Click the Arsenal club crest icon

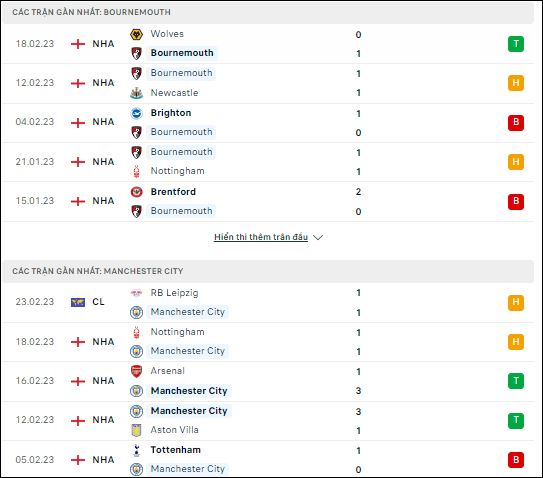click(136, 371)
